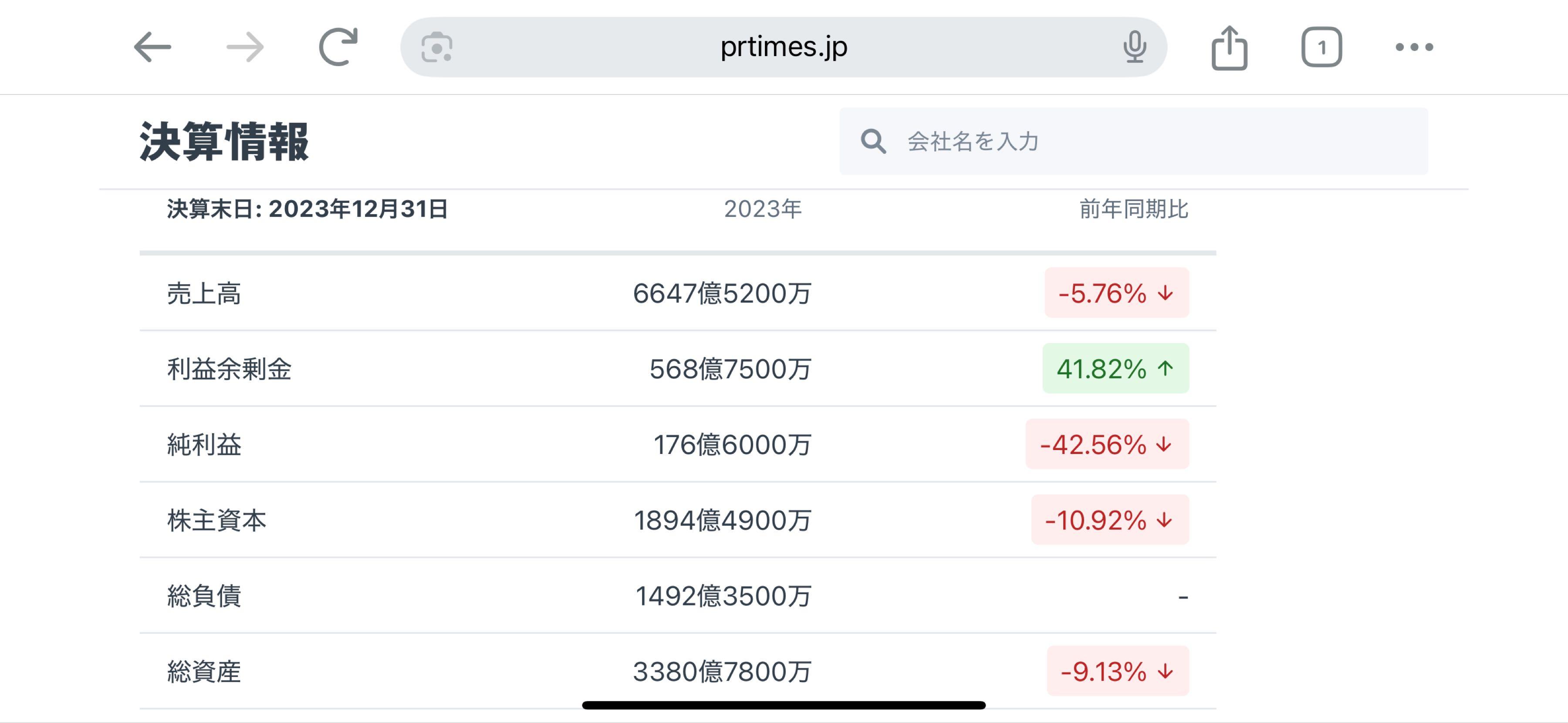Click the -5.76% change badge

click(x=1116, y=293)
